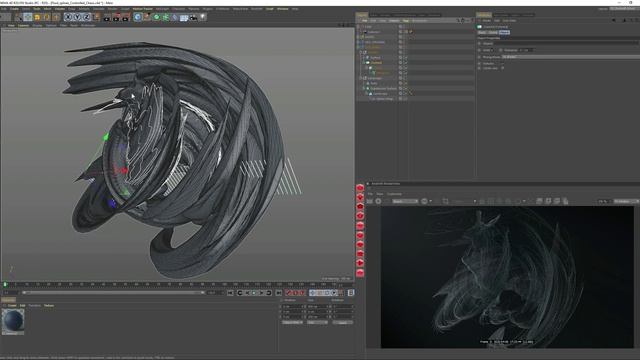Click the red Record Active Objects button
Screen dimensions: 640x360
(x=288, y=293)
